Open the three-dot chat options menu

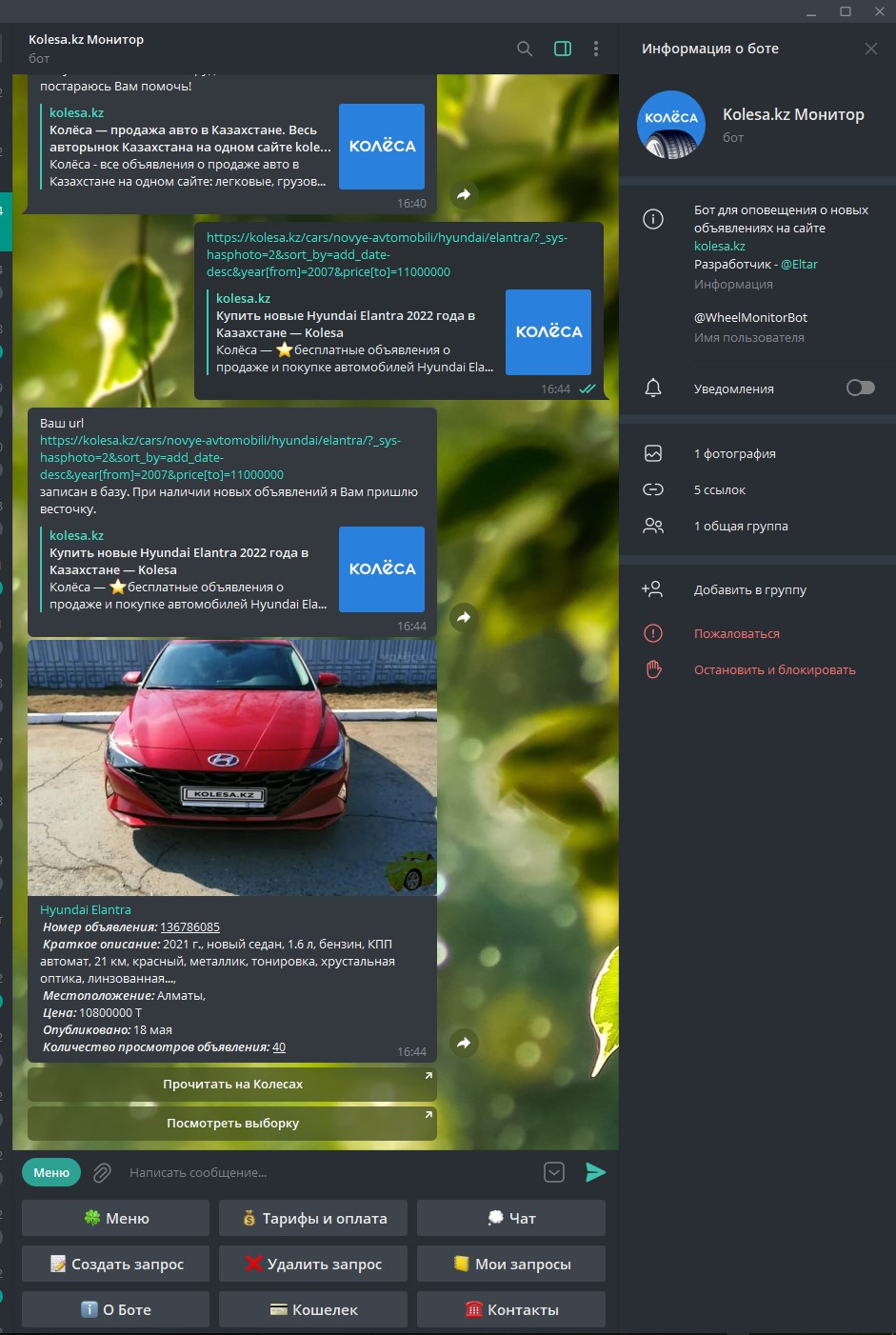coord(596,49)
